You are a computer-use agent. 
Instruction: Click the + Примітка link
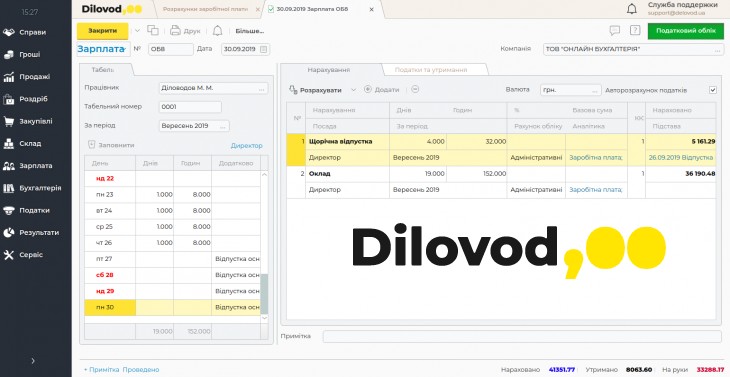[x=101, y=370]
